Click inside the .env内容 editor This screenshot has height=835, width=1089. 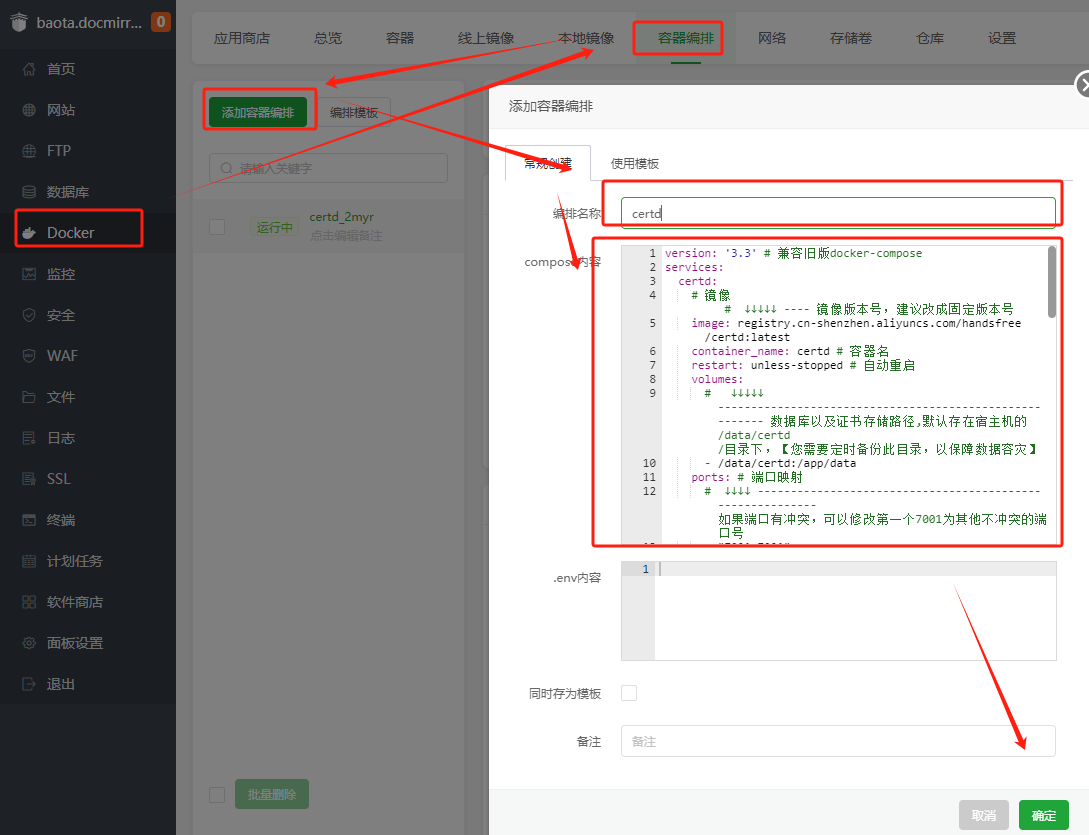(x=855, y=610)
